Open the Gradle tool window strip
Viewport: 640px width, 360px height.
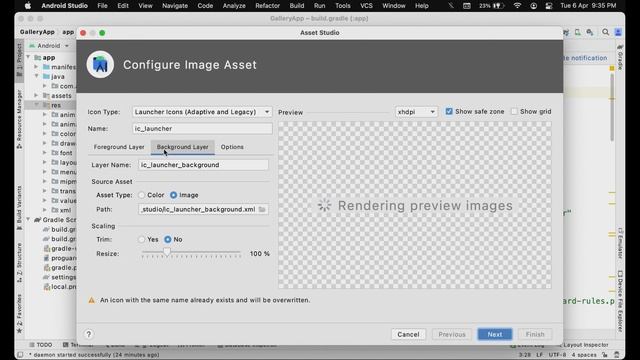tap(620, 57)
